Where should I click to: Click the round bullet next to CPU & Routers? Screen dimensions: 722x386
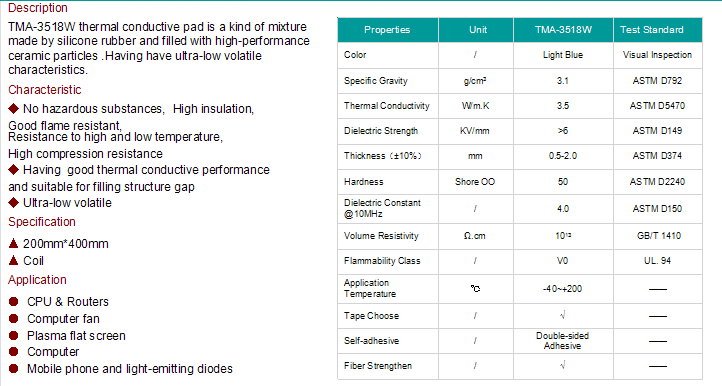pyautogui.click(x=13, y=301)
